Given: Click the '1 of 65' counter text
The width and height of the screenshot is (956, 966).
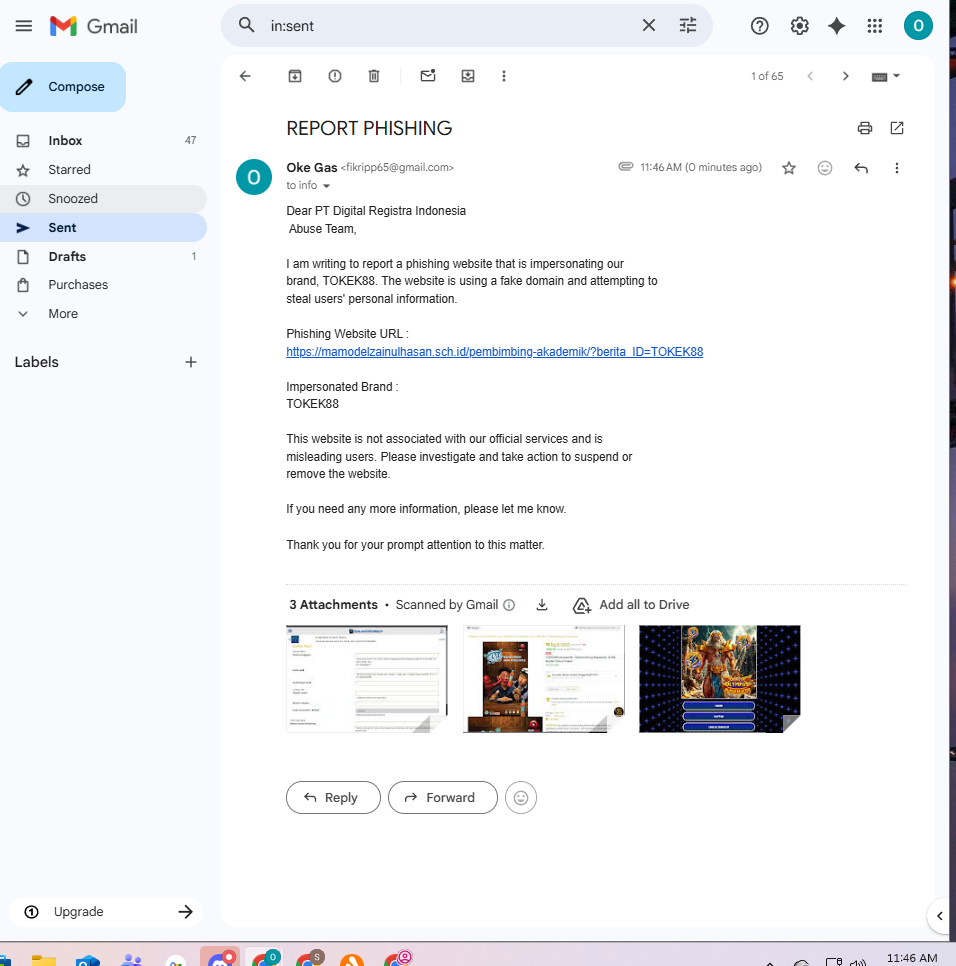Looking at the screenshot, I should tap(767, 76).
